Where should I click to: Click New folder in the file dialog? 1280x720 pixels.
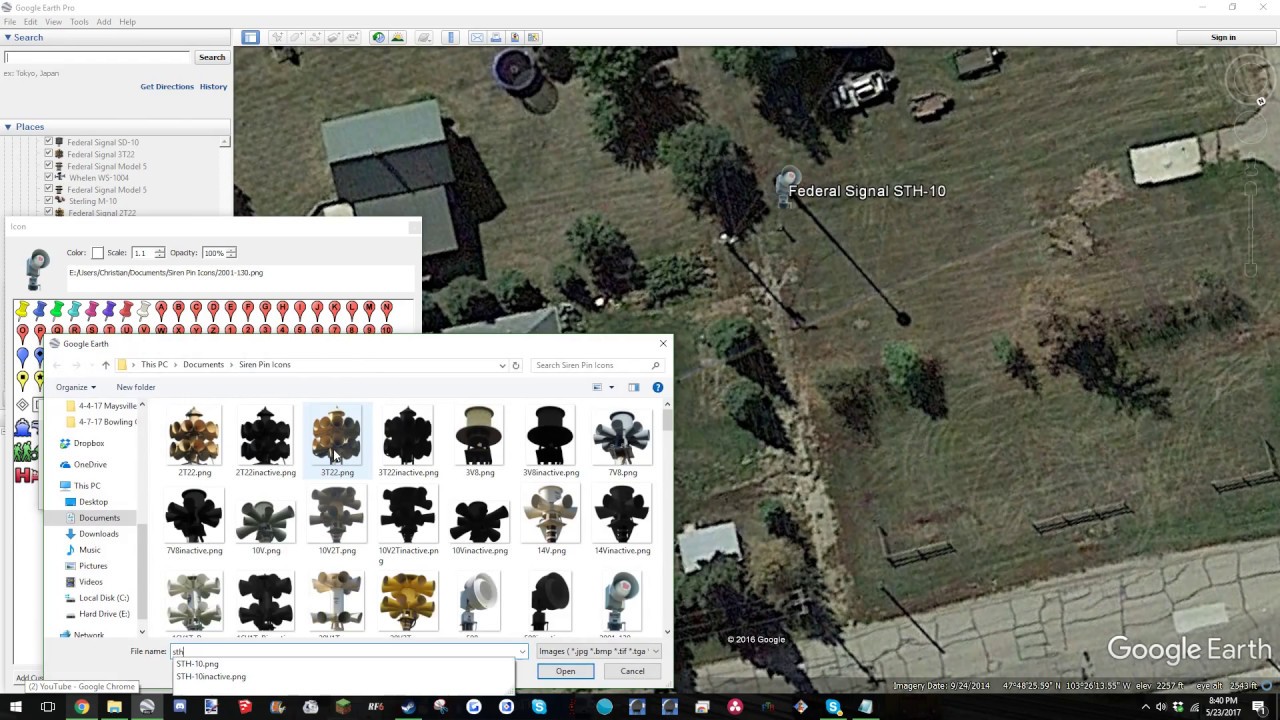[x=136, y=387]
